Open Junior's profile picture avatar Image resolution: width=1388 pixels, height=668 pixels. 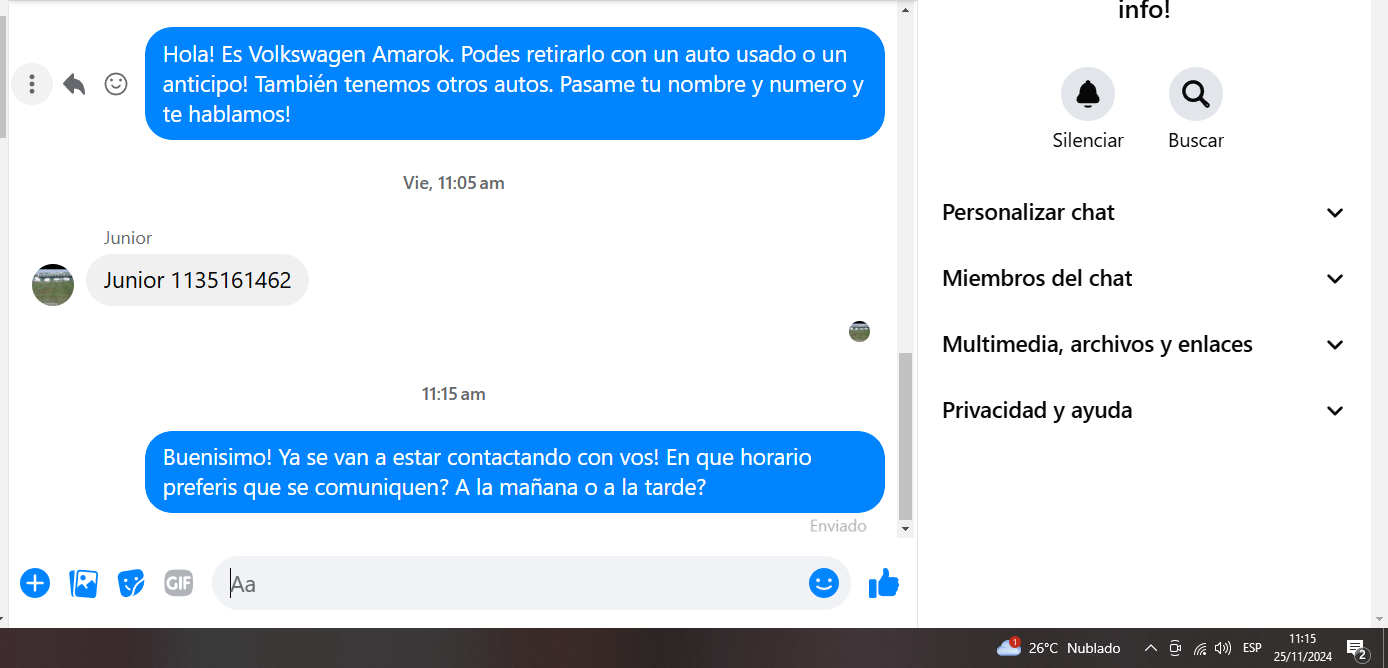click(53, 285)
